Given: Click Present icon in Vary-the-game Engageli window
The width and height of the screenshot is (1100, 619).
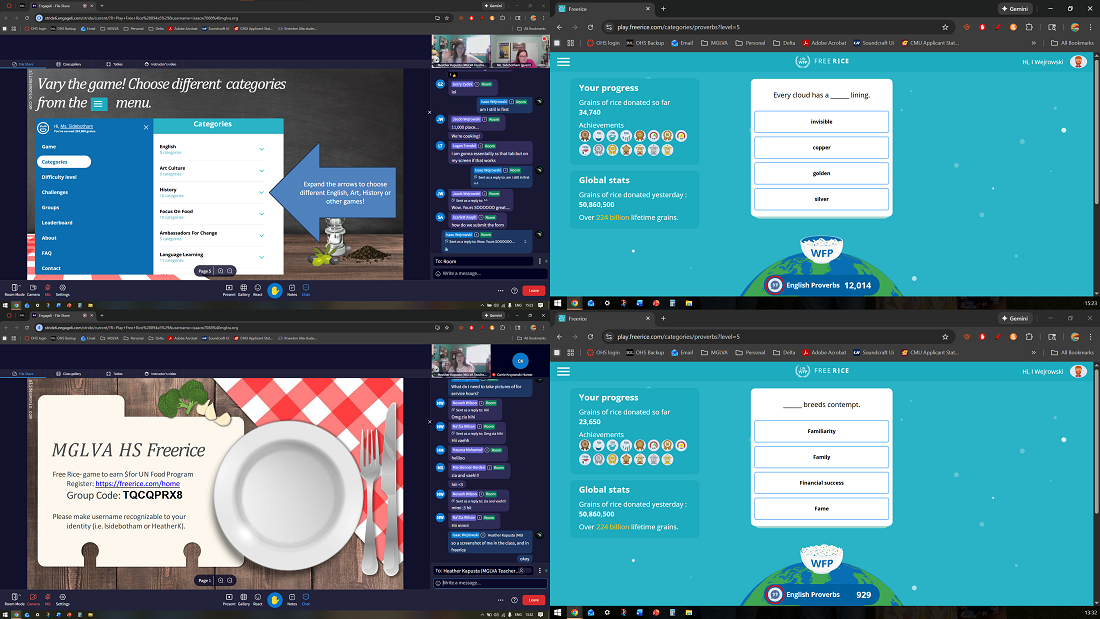Looking at the screenshot, I should click(229, 289).
